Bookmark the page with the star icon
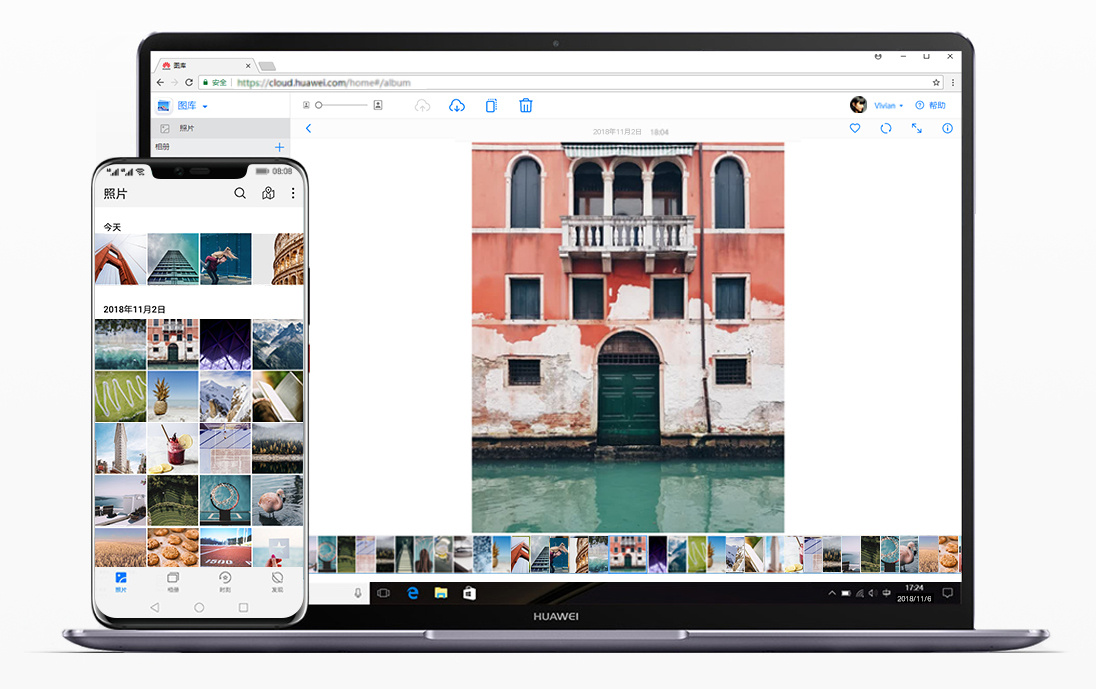The width and height of the screenshot is (1096, 689). 936,83
